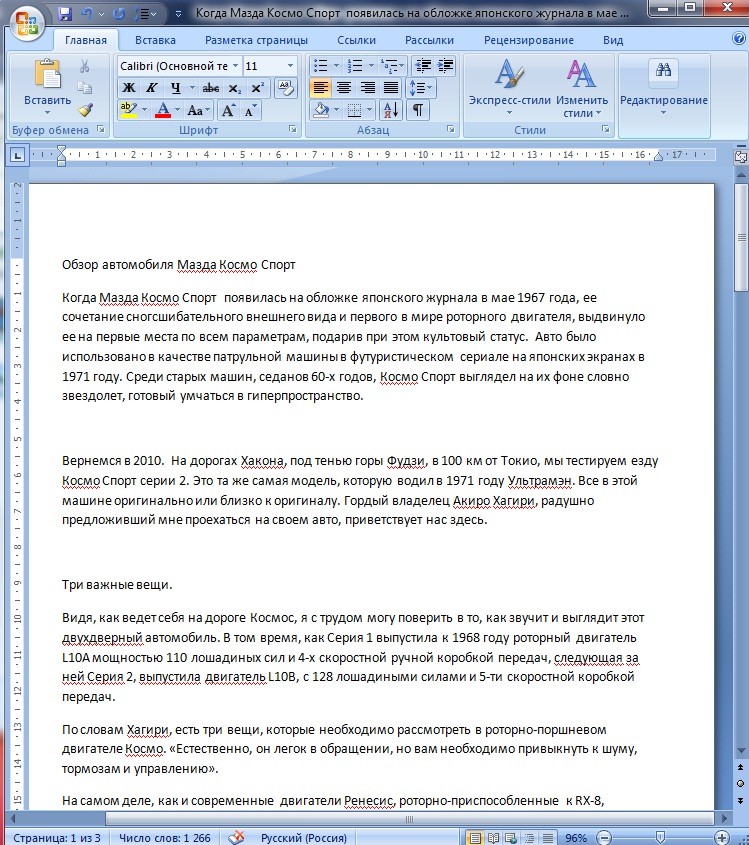
Task: Click 96% zoom level button
Action: click(x=575, y=838)
